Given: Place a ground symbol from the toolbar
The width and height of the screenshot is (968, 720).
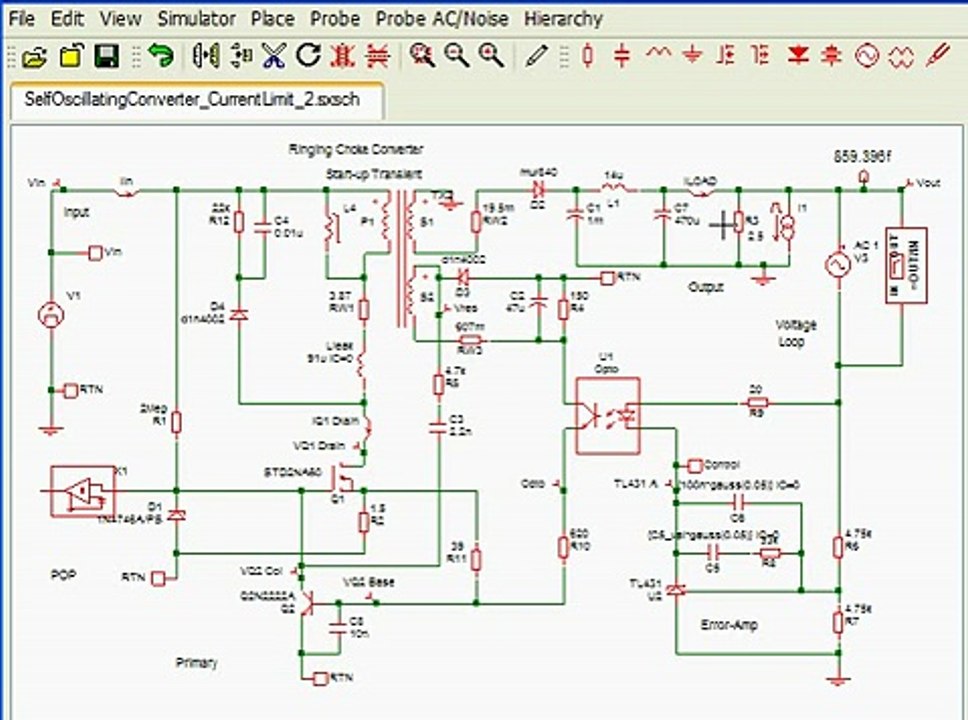Looking at the screenshot, I should pos(693,56).
